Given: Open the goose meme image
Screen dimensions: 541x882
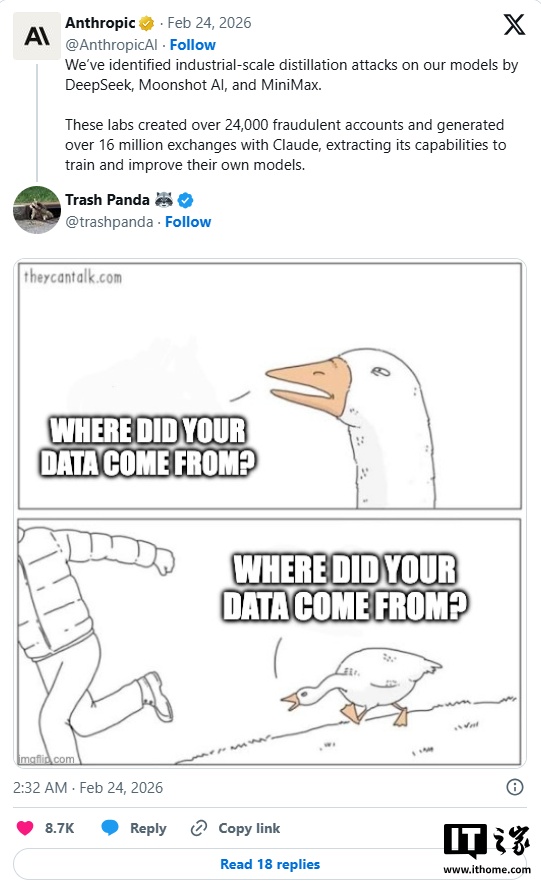Looking at the screenshot, I should pyautogui.click(x=270, y=513).
